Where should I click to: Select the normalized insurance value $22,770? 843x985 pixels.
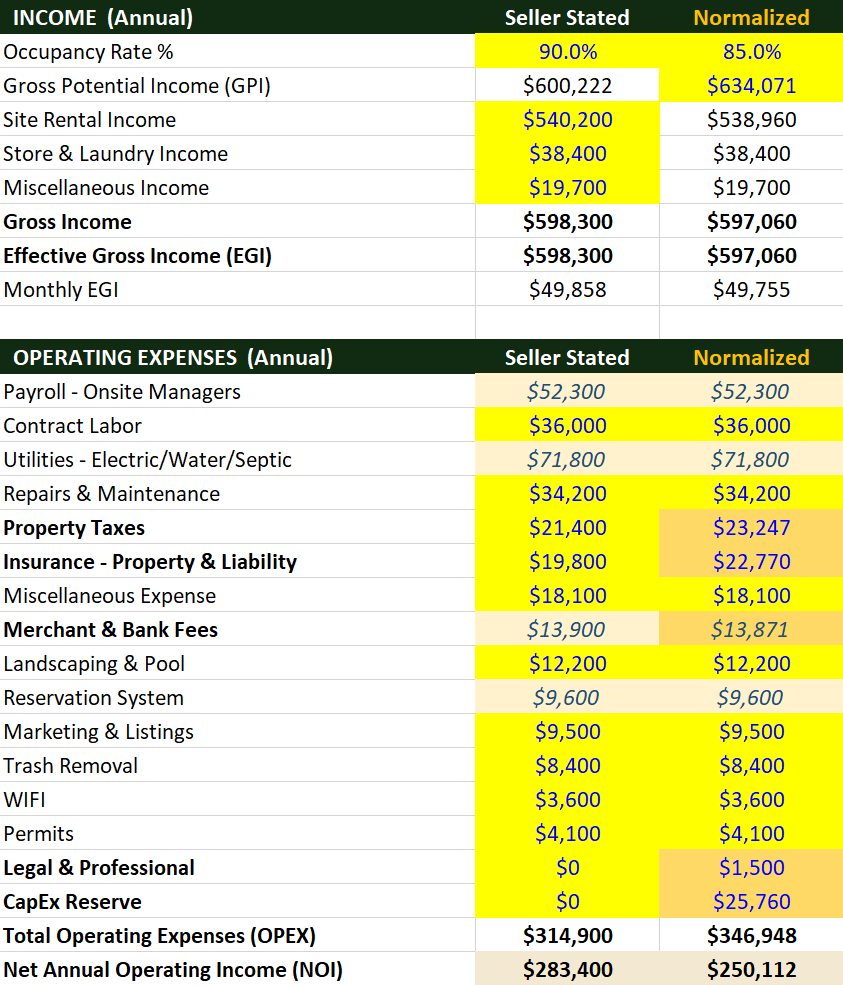pos(751,561)
